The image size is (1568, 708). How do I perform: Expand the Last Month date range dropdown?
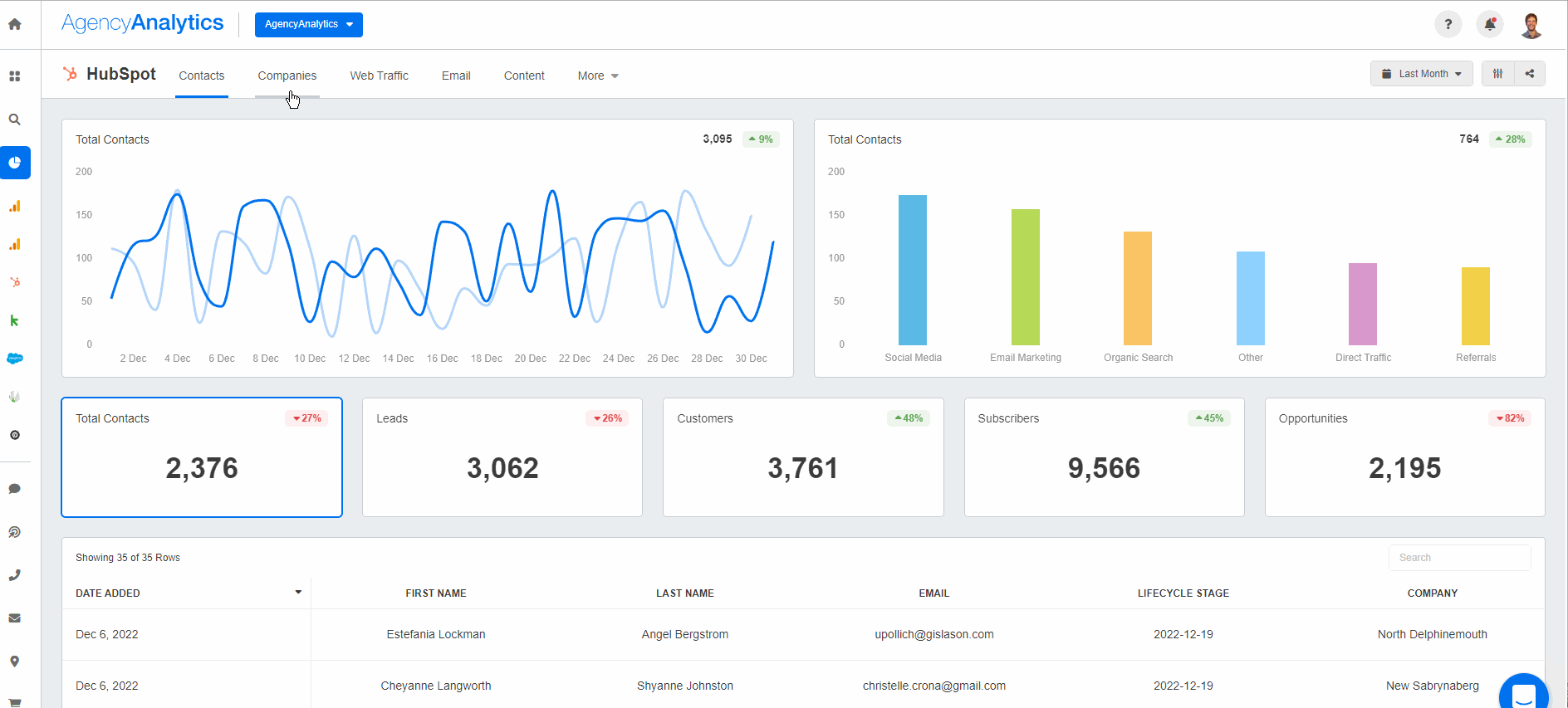coord(1421,74)
